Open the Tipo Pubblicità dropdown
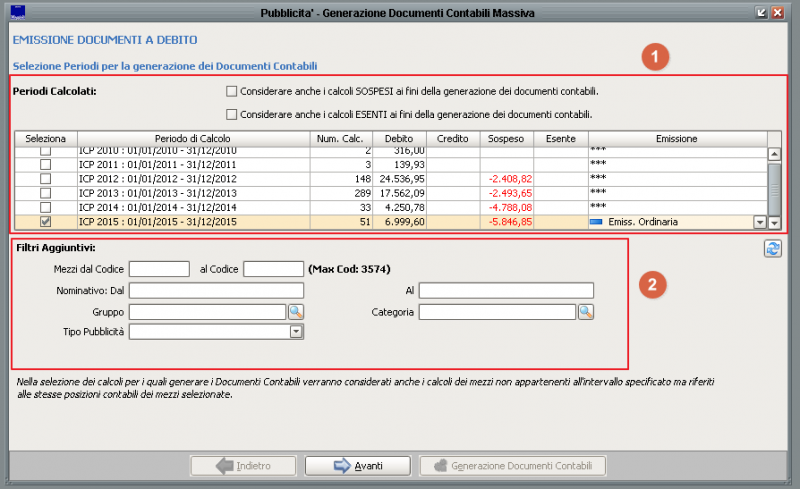 click(x=296, y=331)
